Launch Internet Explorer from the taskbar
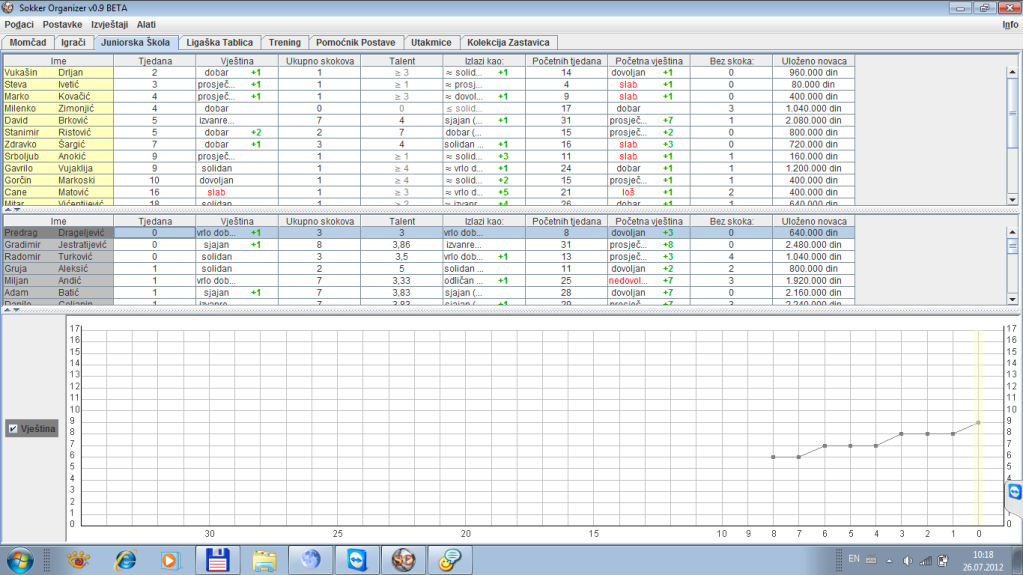The image size is (1023, 575). pyautogui.click(x=125, y=559)
